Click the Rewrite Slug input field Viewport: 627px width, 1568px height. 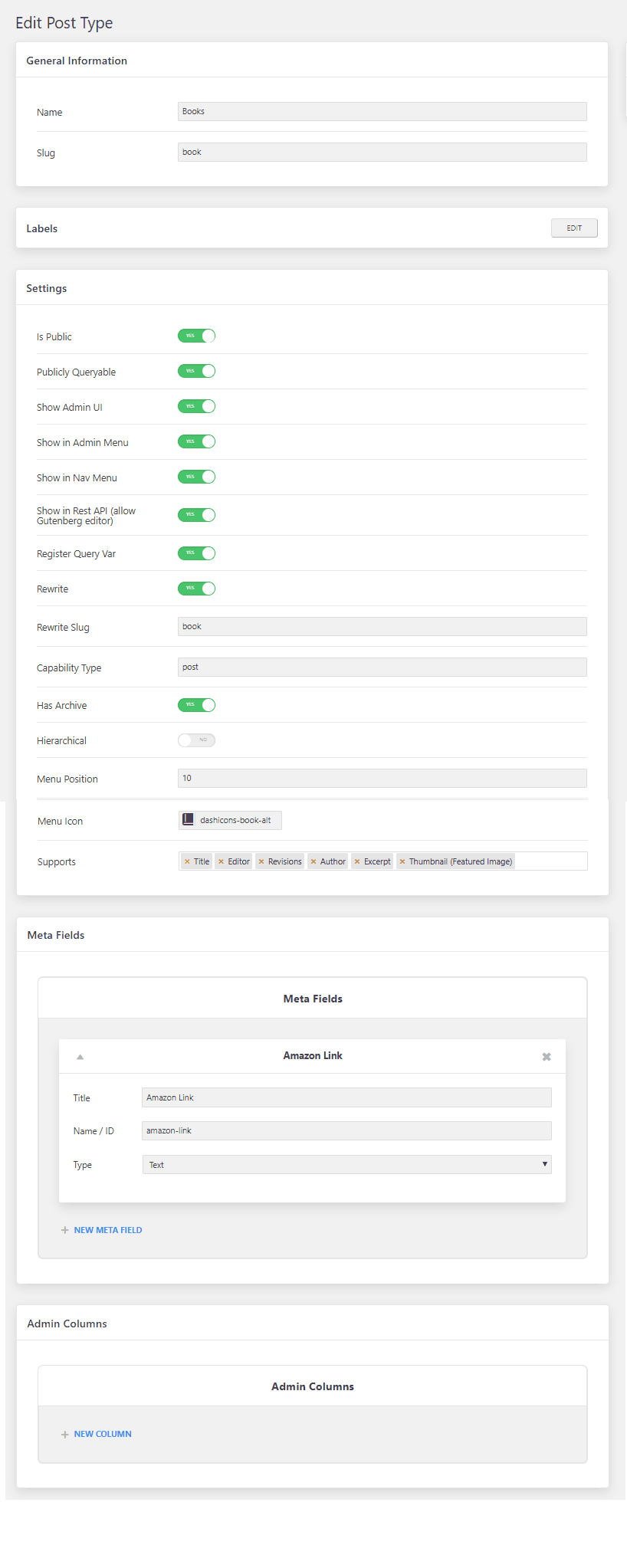click(x=382, y=627)
